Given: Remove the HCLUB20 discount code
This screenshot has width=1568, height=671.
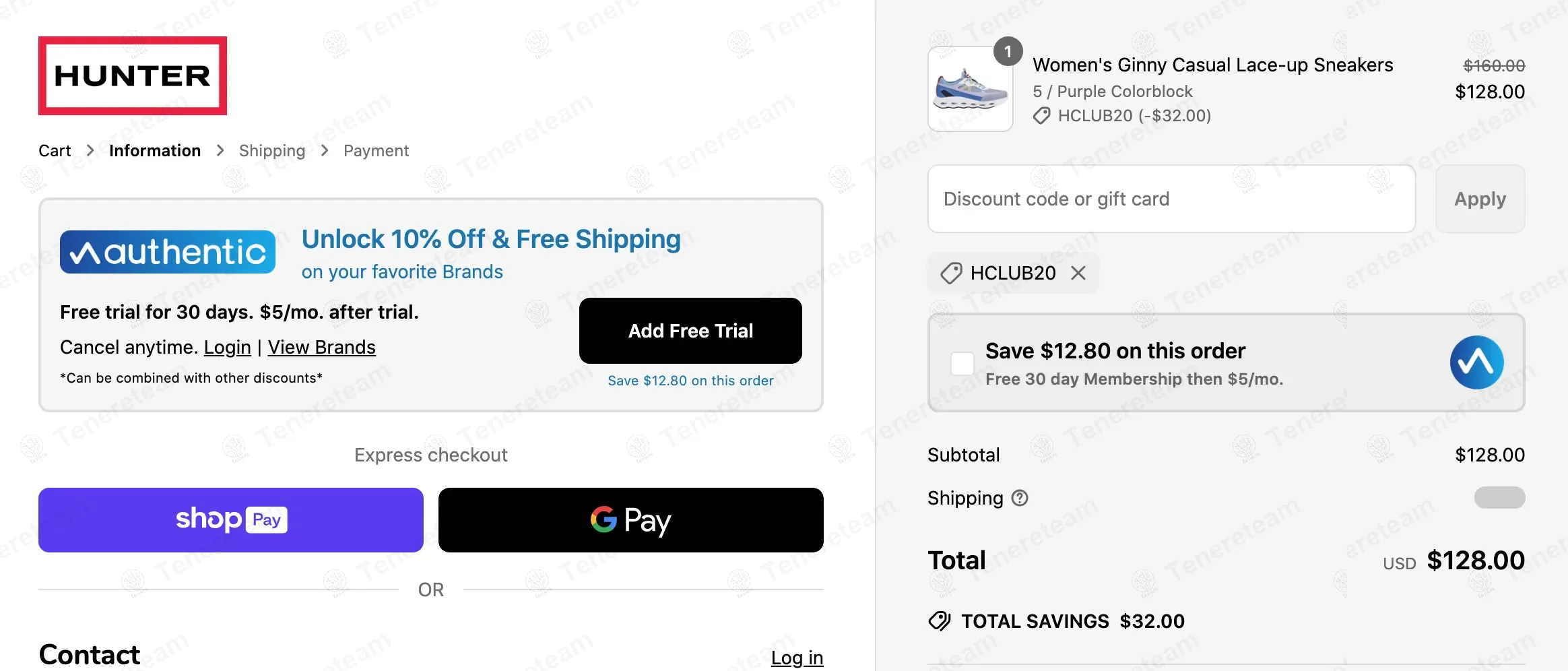Looking at the screenshot, I should click(x=1078, y=273).
